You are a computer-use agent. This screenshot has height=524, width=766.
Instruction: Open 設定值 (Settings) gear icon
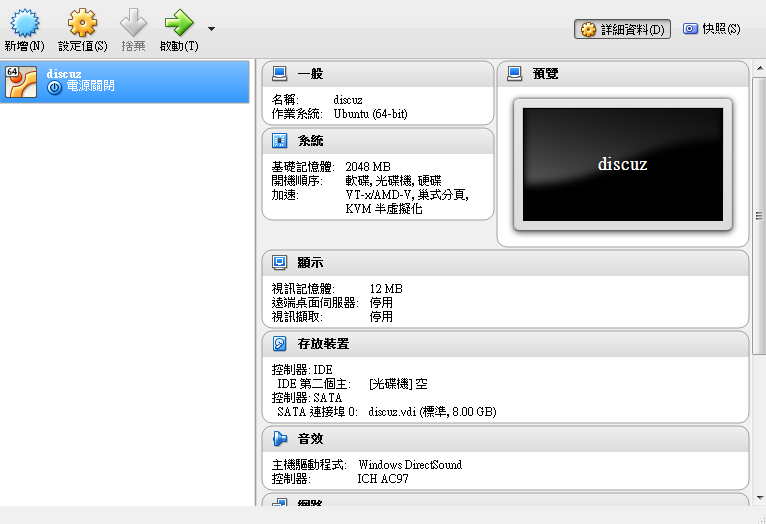pos(82,23)
